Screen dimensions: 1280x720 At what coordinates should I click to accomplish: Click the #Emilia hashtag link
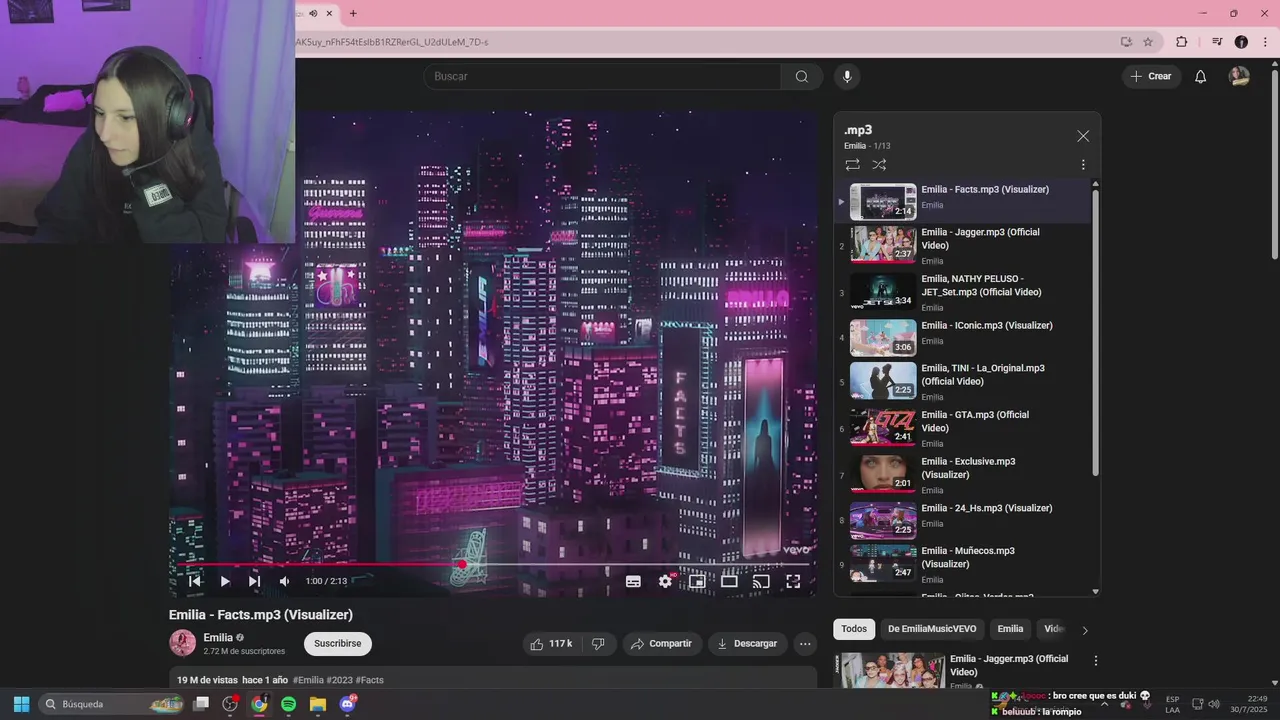[308, 680]
